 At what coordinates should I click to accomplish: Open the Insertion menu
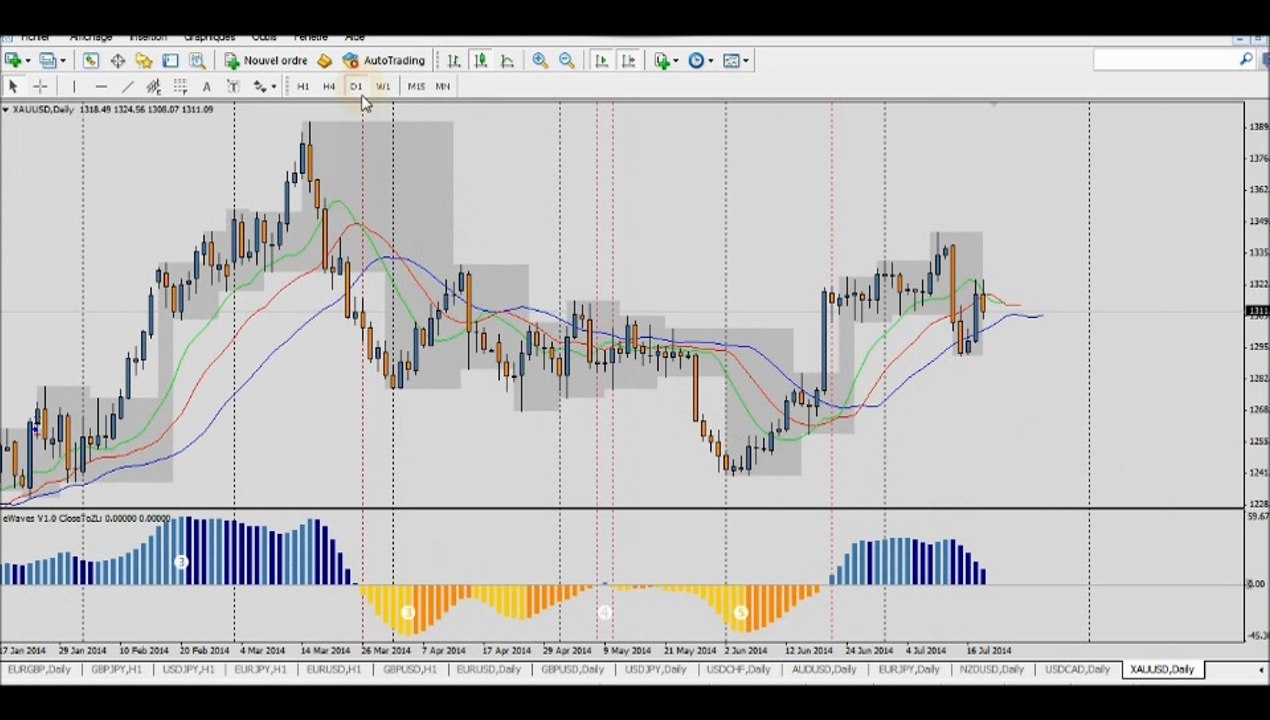tap(148, 38)
